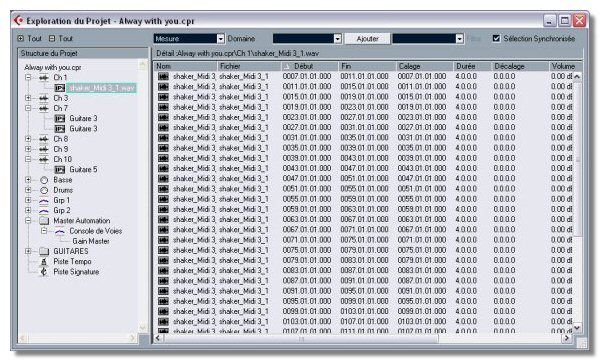Collapse the Ch 10 tree node
Viewport: 600px width, 361px height.
(x=28, y=159)
